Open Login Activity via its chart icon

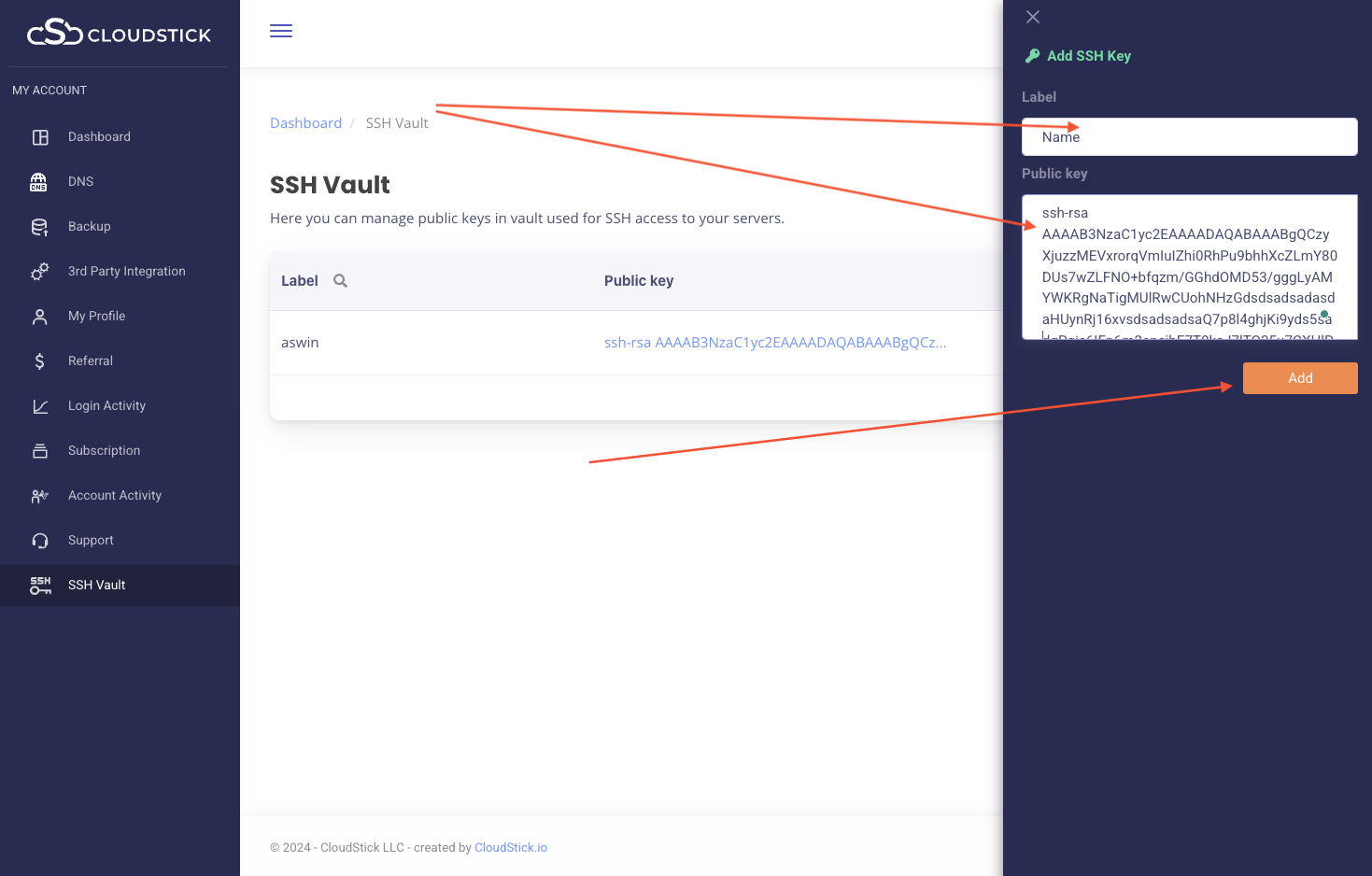[x=39, y=405]
